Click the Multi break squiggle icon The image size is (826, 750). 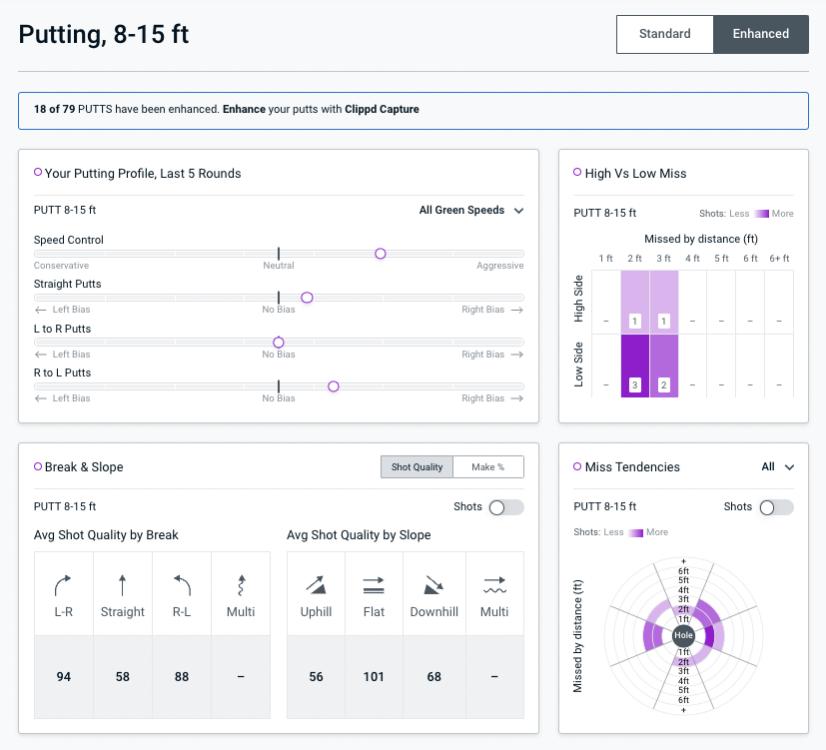240,584
